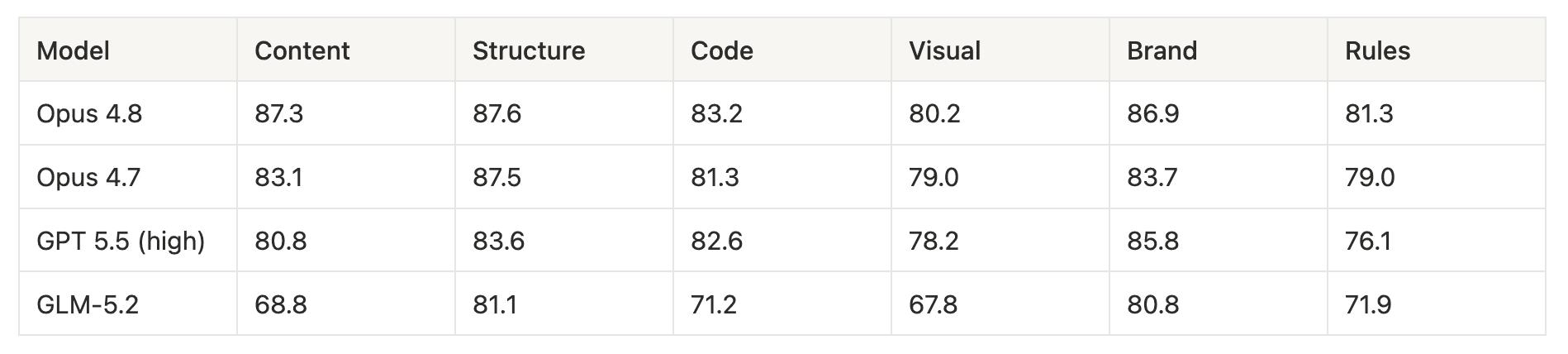The image size is (1568, 354).
Task: Click GPT 5.5 Code value 82.6
Action: click(717, 241)
